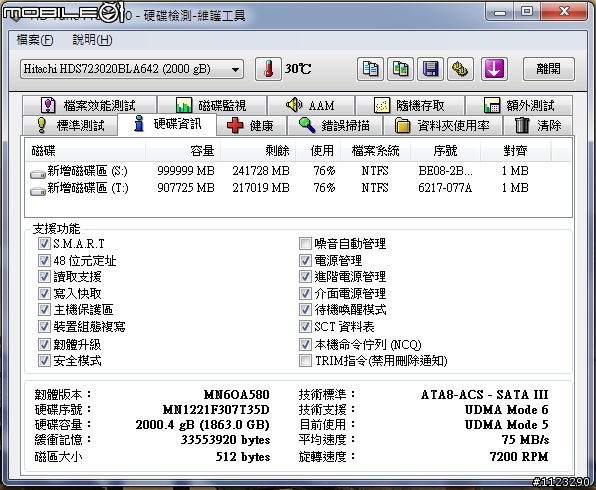Switch to the 清除 tab
Screen dimensions: 596x490
[x=538, y=125]
